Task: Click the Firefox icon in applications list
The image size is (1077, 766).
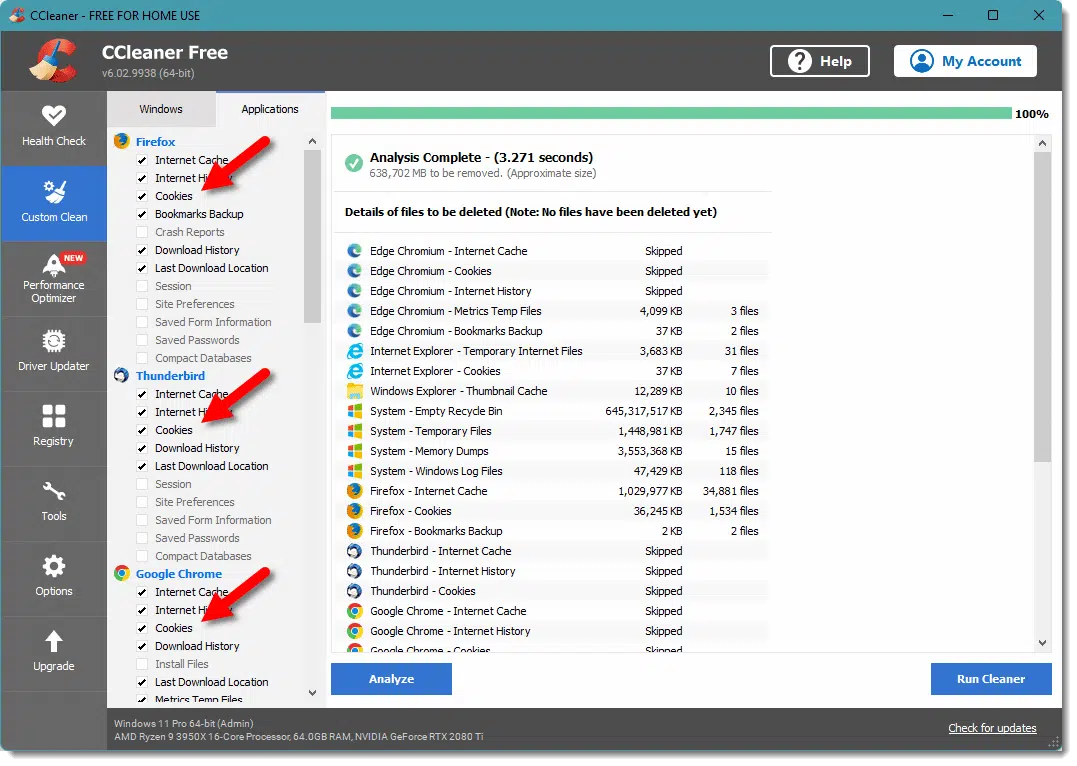Action: coord(122,141)
